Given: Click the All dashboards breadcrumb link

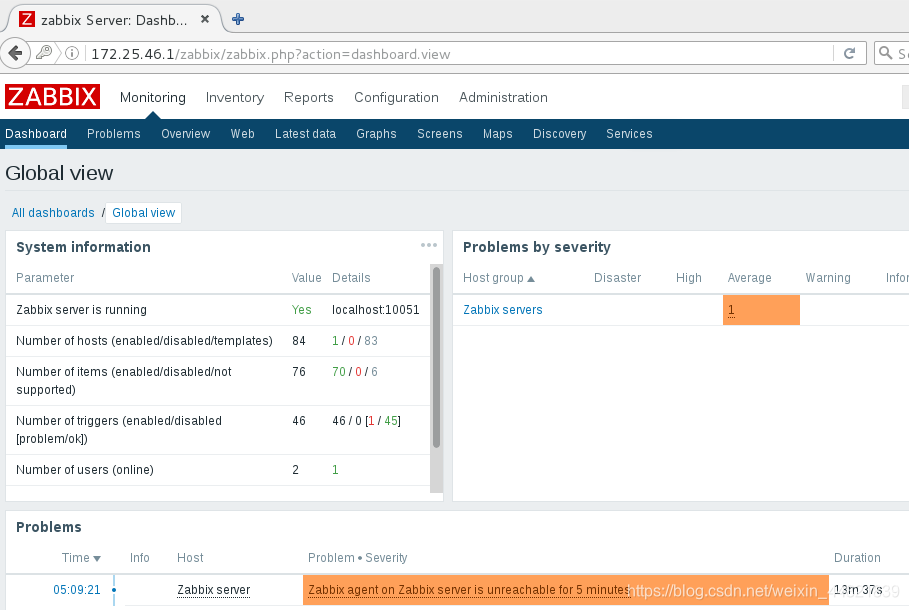Looking at the screenshot, I should [53, 213].
